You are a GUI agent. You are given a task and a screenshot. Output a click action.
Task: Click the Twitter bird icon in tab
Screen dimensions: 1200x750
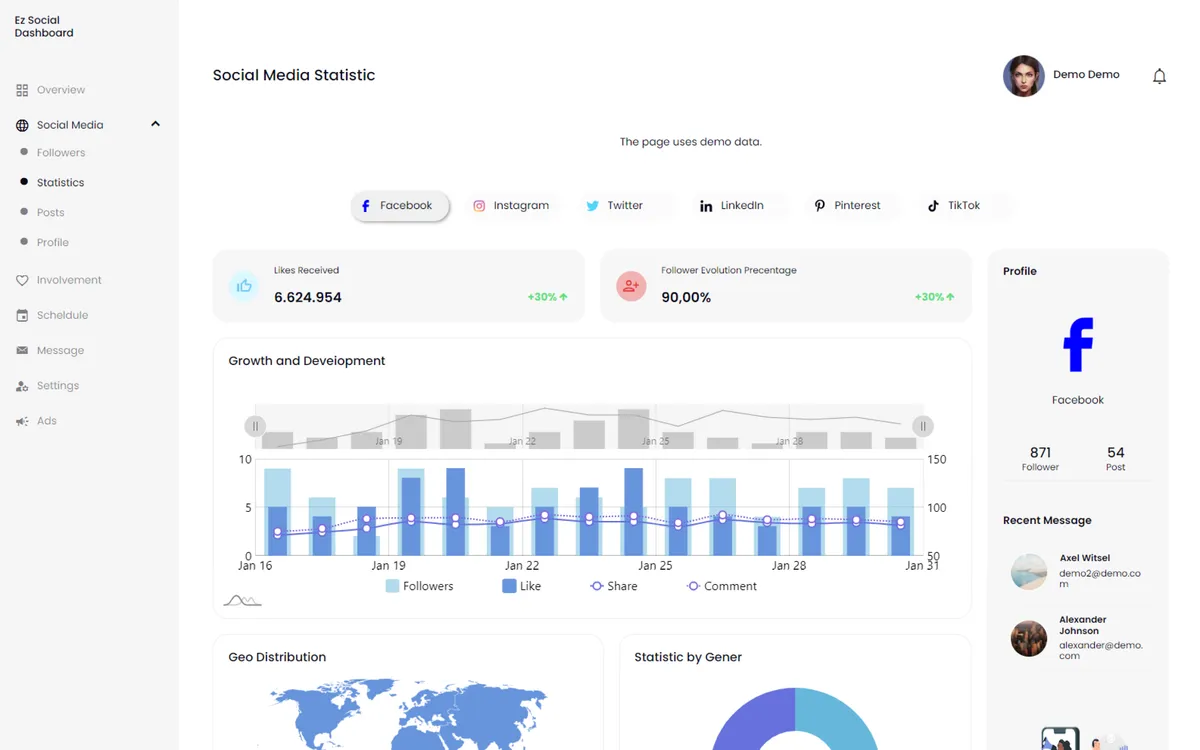(592, 206)
